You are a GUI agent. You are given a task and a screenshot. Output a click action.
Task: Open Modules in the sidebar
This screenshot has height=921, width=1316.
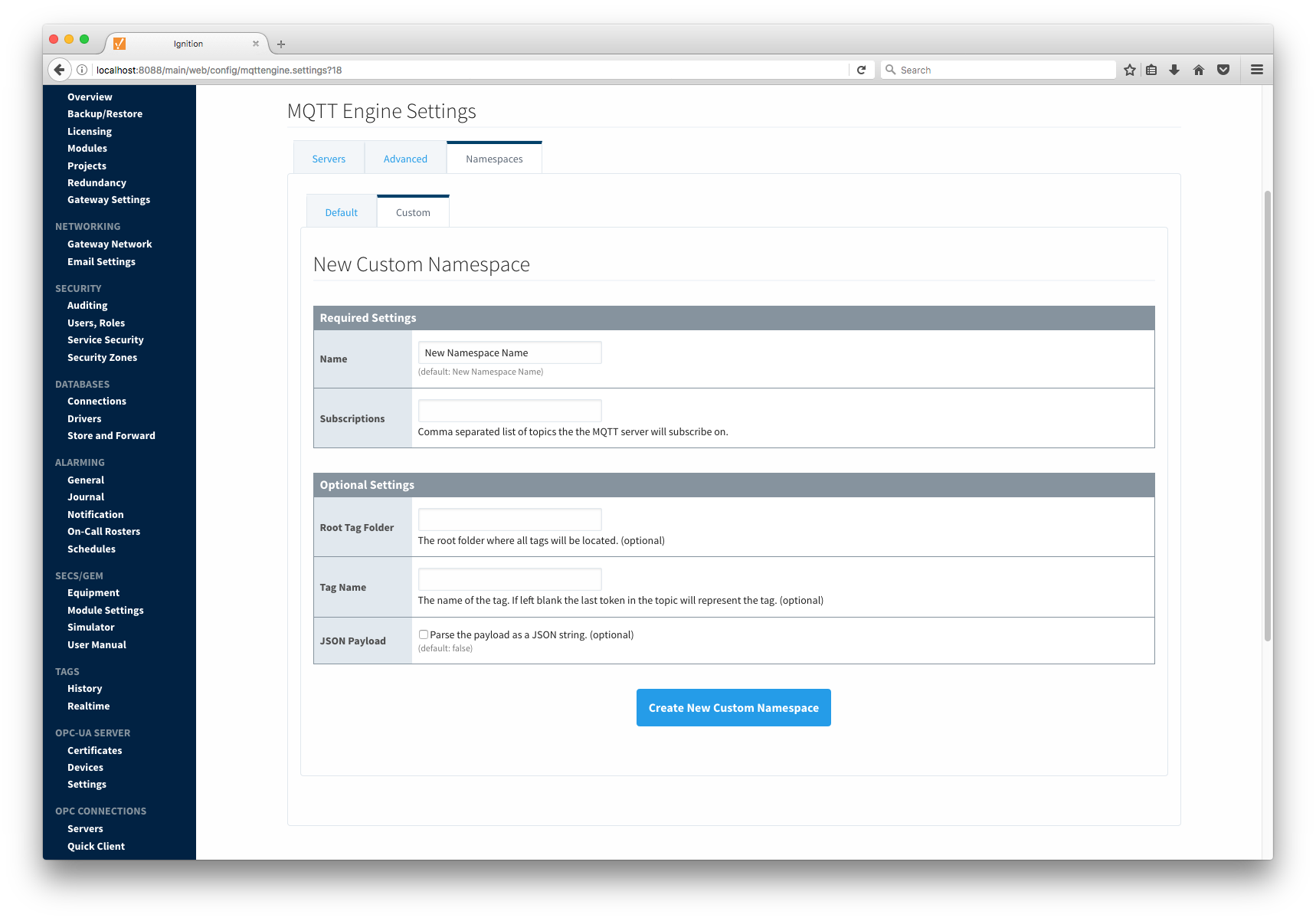pos(87,149)
